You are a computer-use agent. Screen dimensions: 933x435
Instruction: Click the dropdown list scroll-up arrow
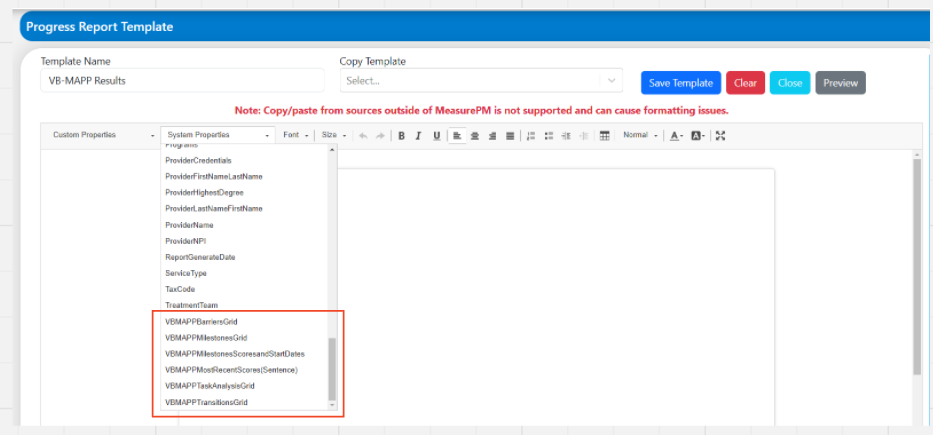(x=333, y=149)
